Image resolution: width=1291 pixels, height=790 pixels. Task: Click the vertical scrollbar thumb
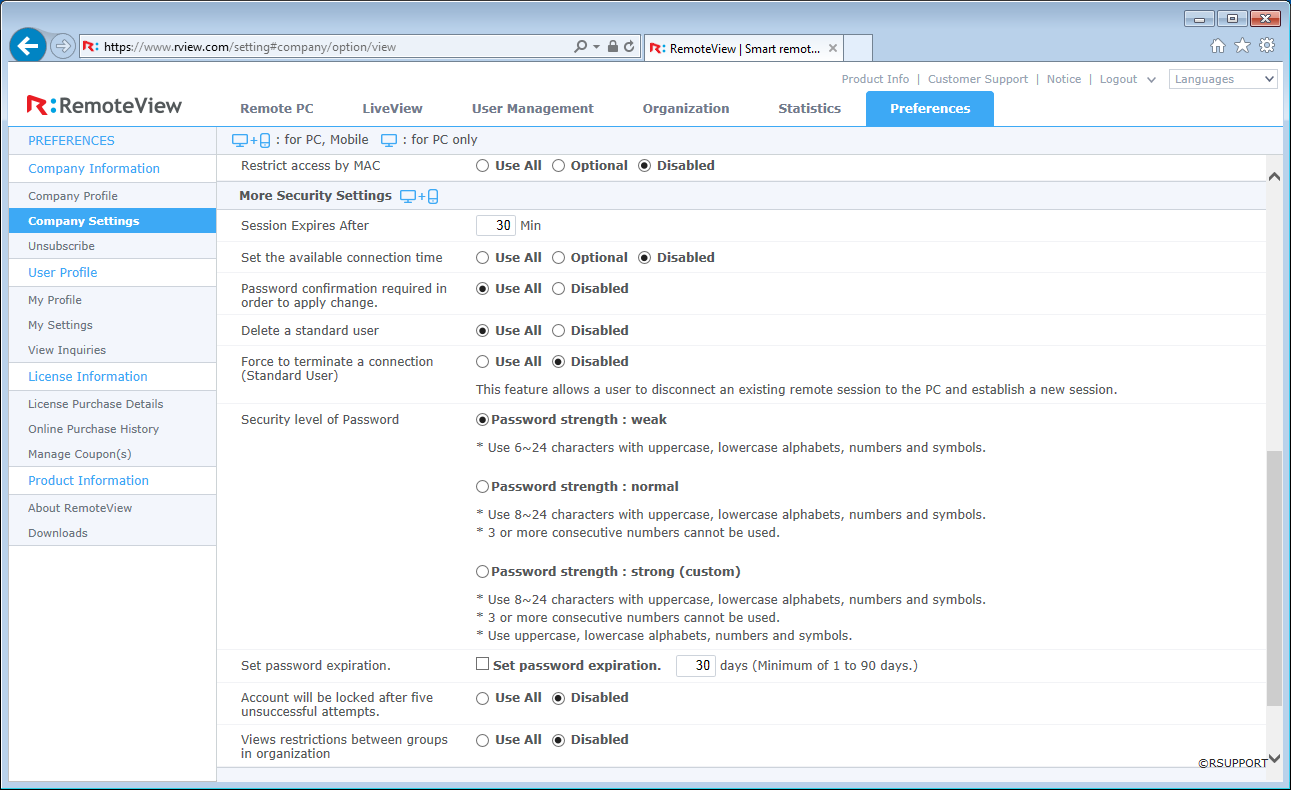[x=1274, y=578]
